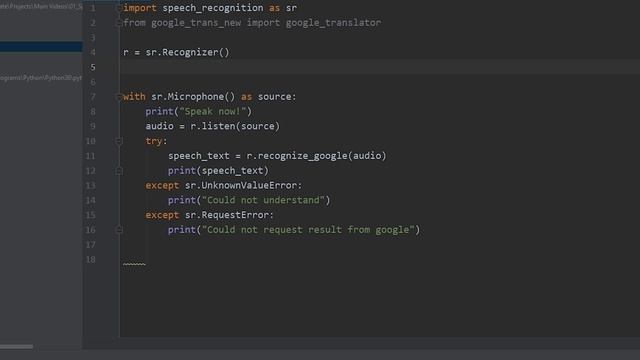Screen dimensions: 640x360
Task: Click 'google_trans_new' module name on line 2
Action: [196, 23]
